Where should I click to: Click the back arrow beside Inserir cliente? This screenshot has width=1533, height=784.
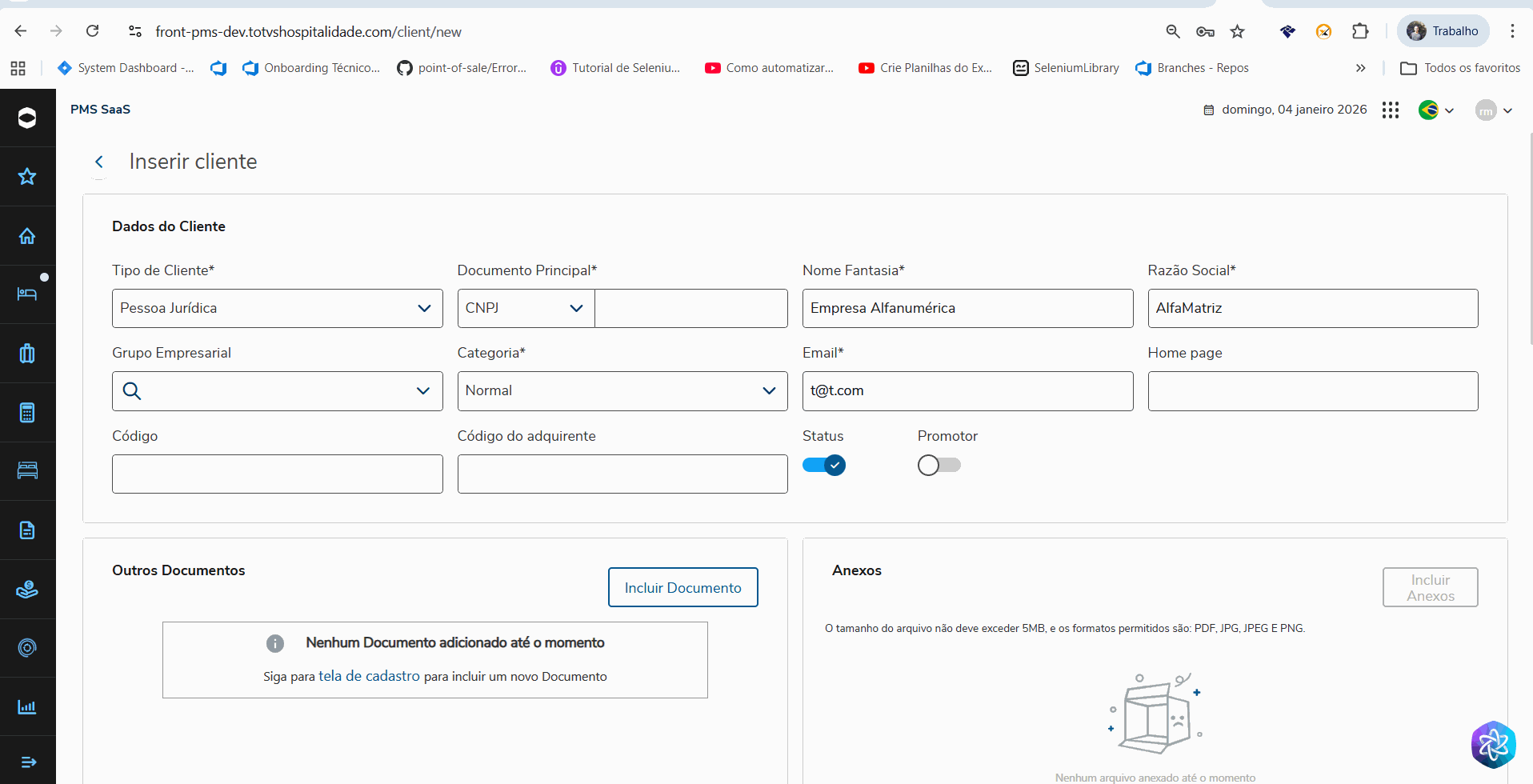[99, 162]
